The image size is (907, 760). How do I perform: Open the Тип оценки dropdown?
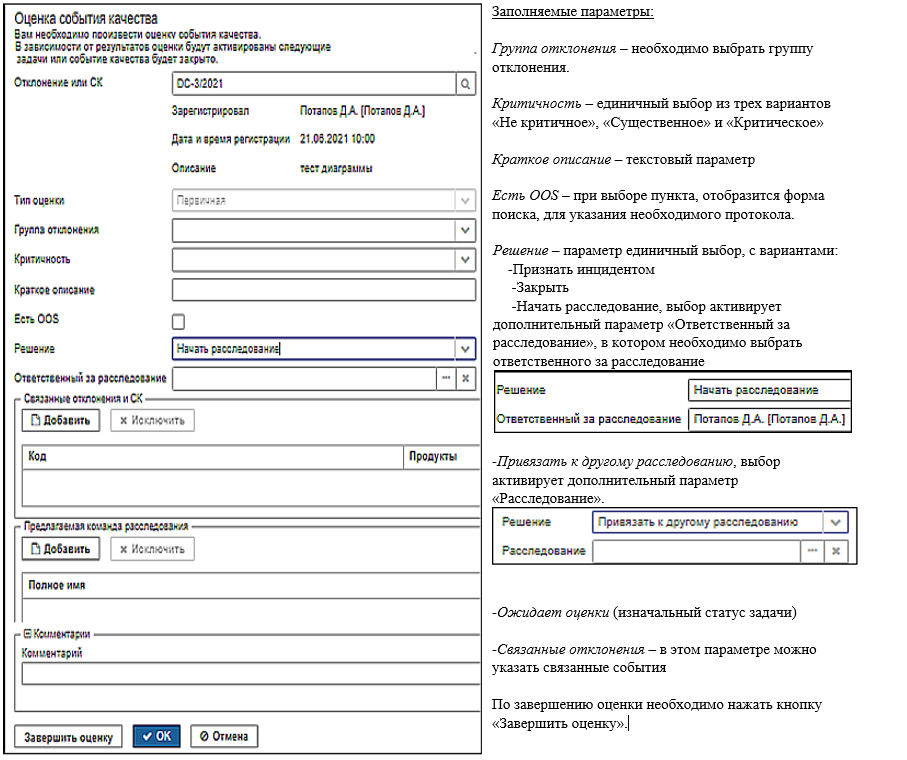click(465, 201)
